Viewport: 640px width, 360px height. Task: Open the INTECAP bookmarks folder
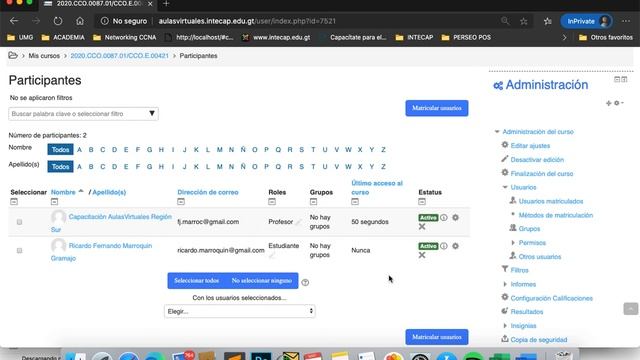pos(414,38)
